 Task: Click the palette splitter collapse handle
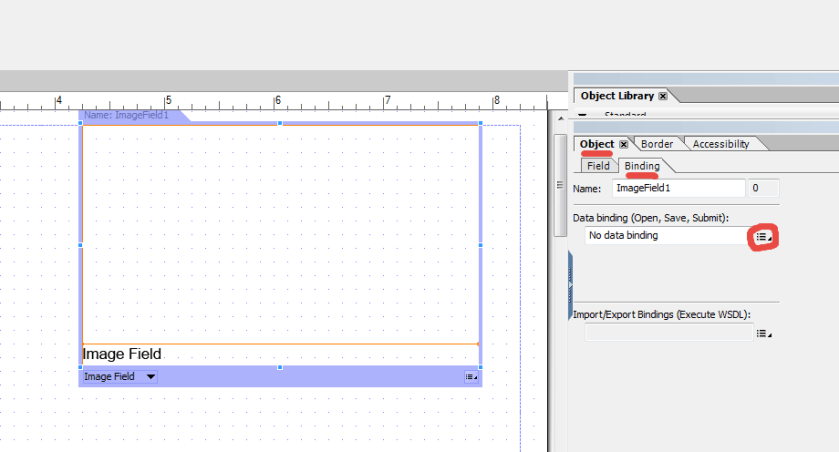pyautogui.click(x=570, y=285)
